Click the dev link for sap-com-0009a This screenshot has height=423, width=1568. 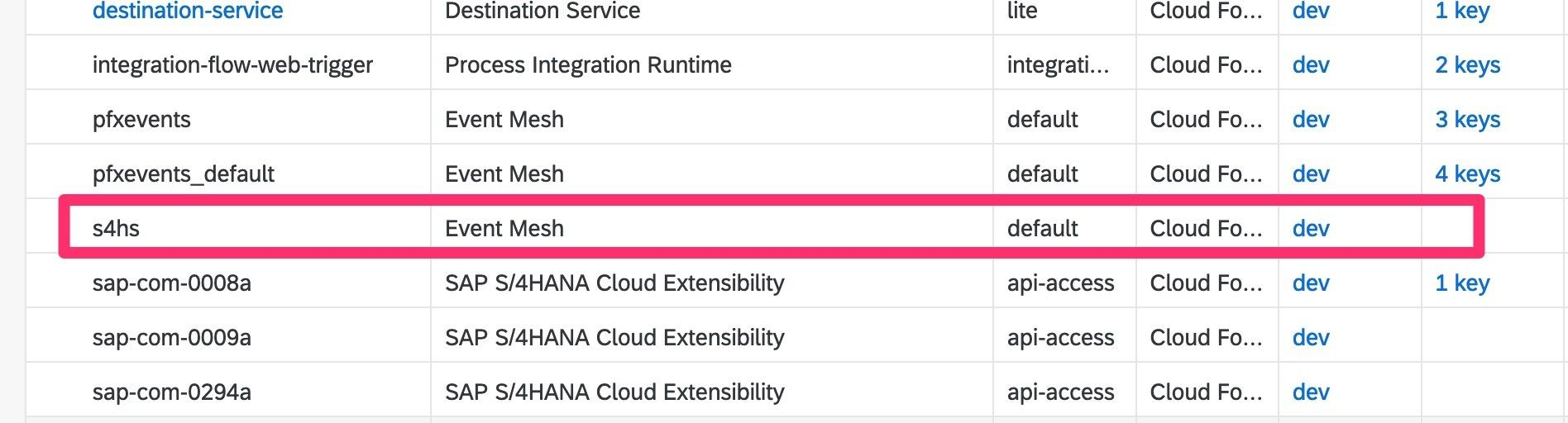[x=1311, y=338]
